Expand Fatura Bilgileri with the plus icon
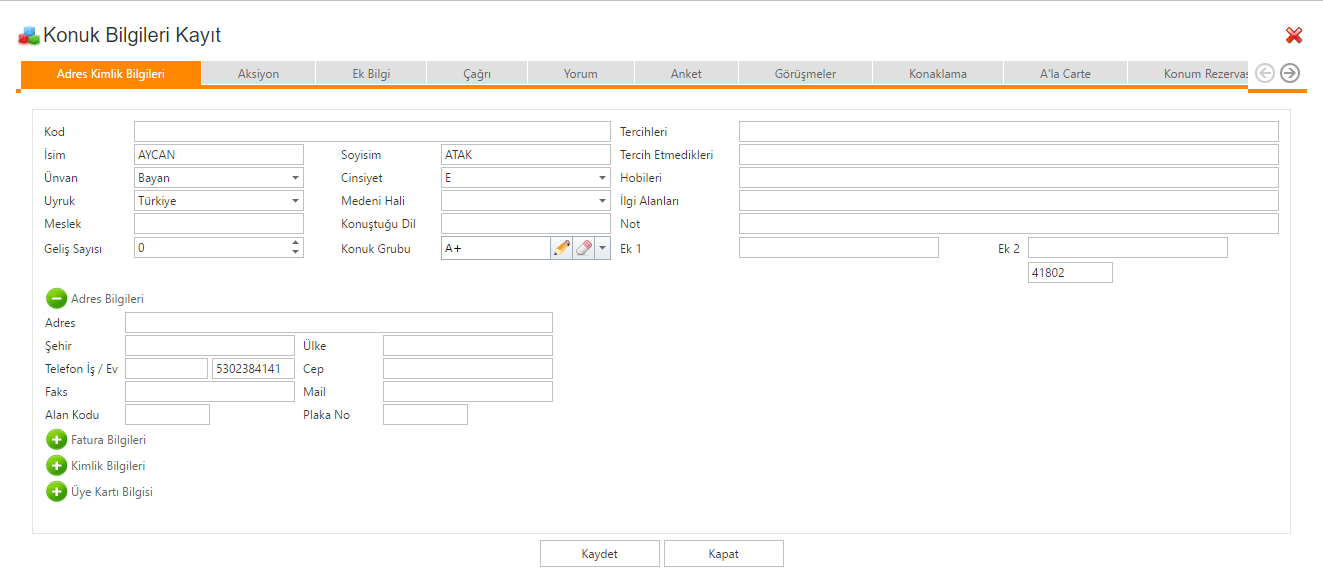 [x=57, y=440]
